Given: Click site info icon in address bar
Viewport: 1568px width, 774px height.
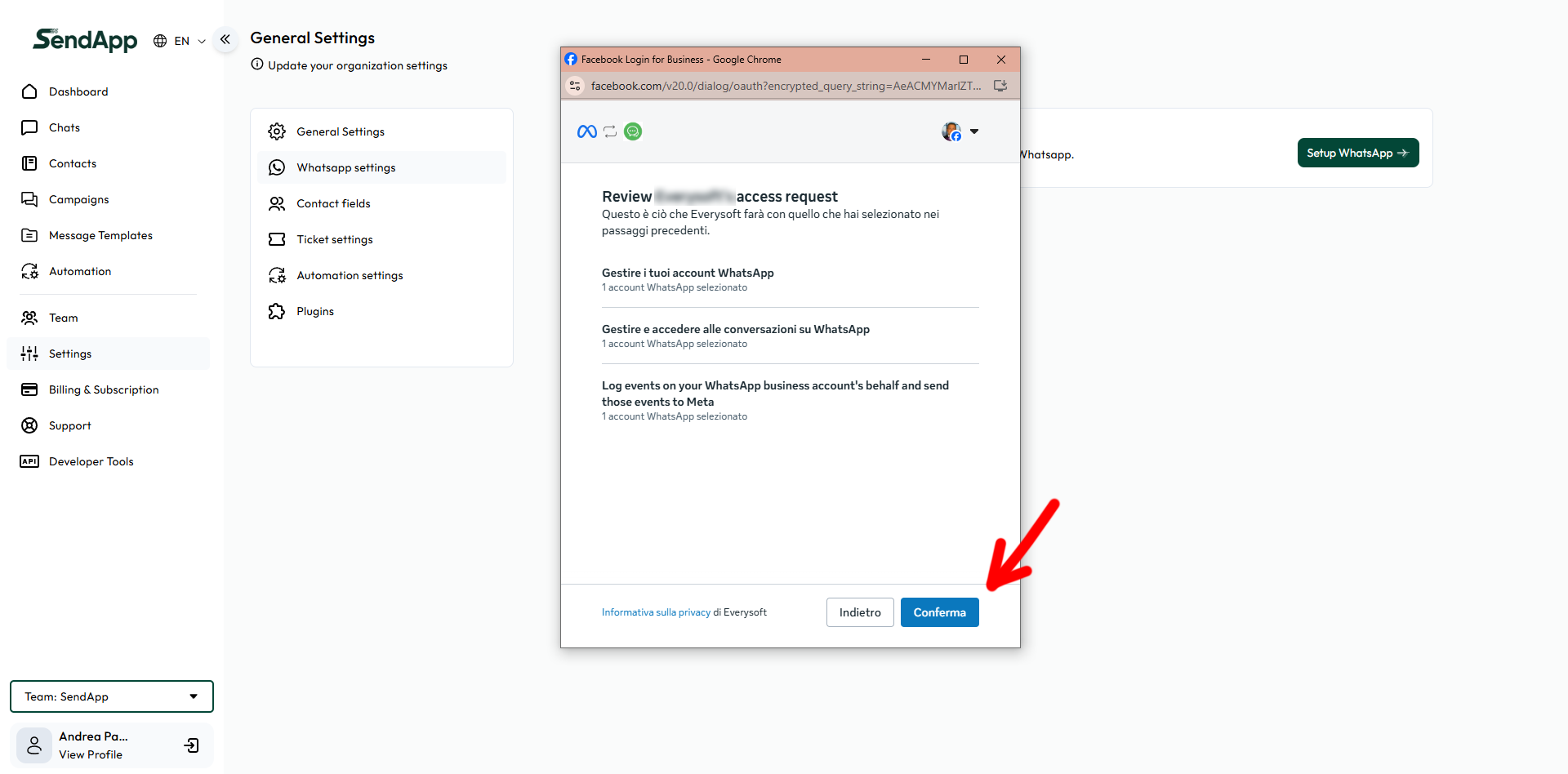Looking at the screenshot, I should pos(575,86).
